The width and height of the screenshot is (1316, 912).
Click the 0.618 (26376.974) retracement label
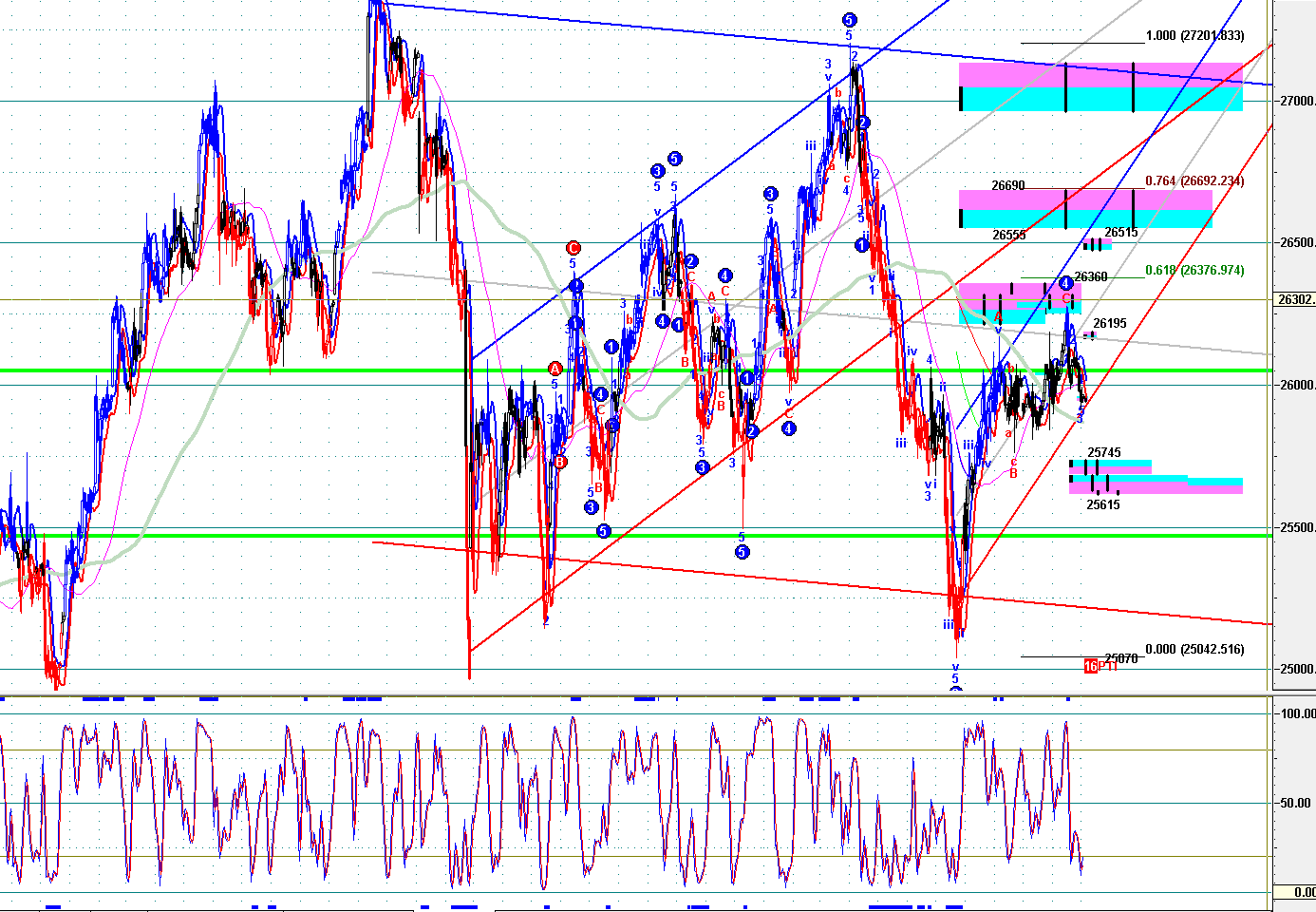[x=1194, y=270]
